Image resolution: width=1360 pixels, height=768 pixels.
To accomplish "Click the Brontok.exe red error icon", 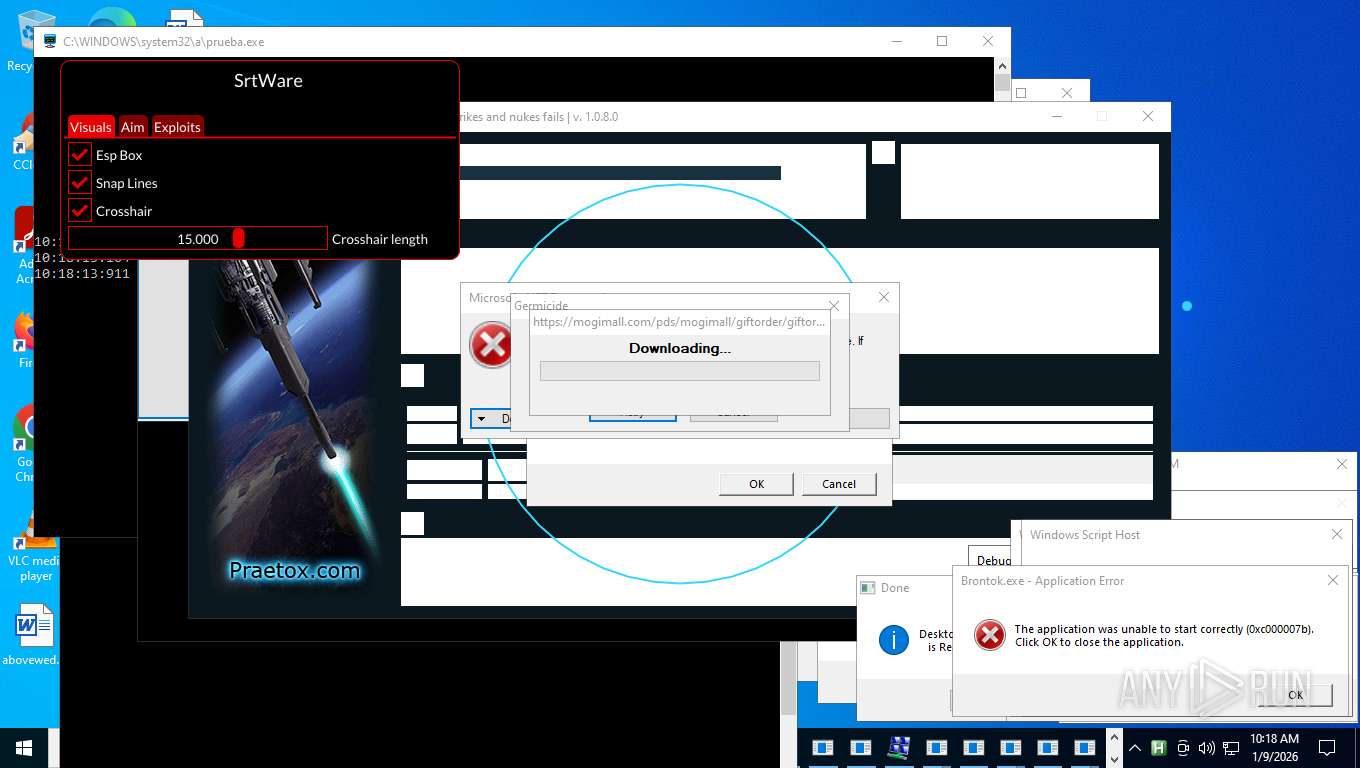I will pyautogui.click(x=990, y=635).
